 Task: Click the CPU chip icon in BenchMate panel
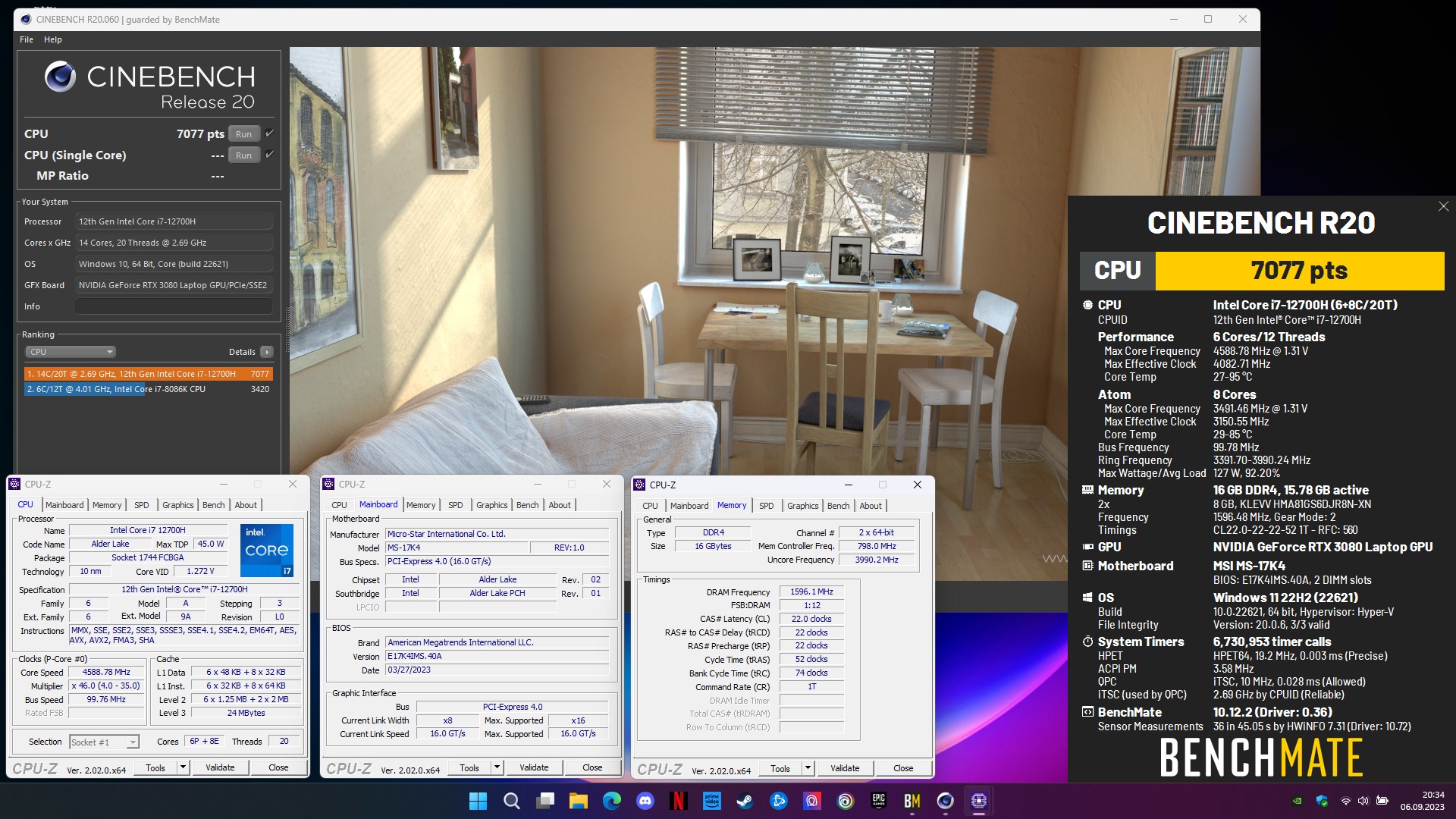pos(1087,305)
